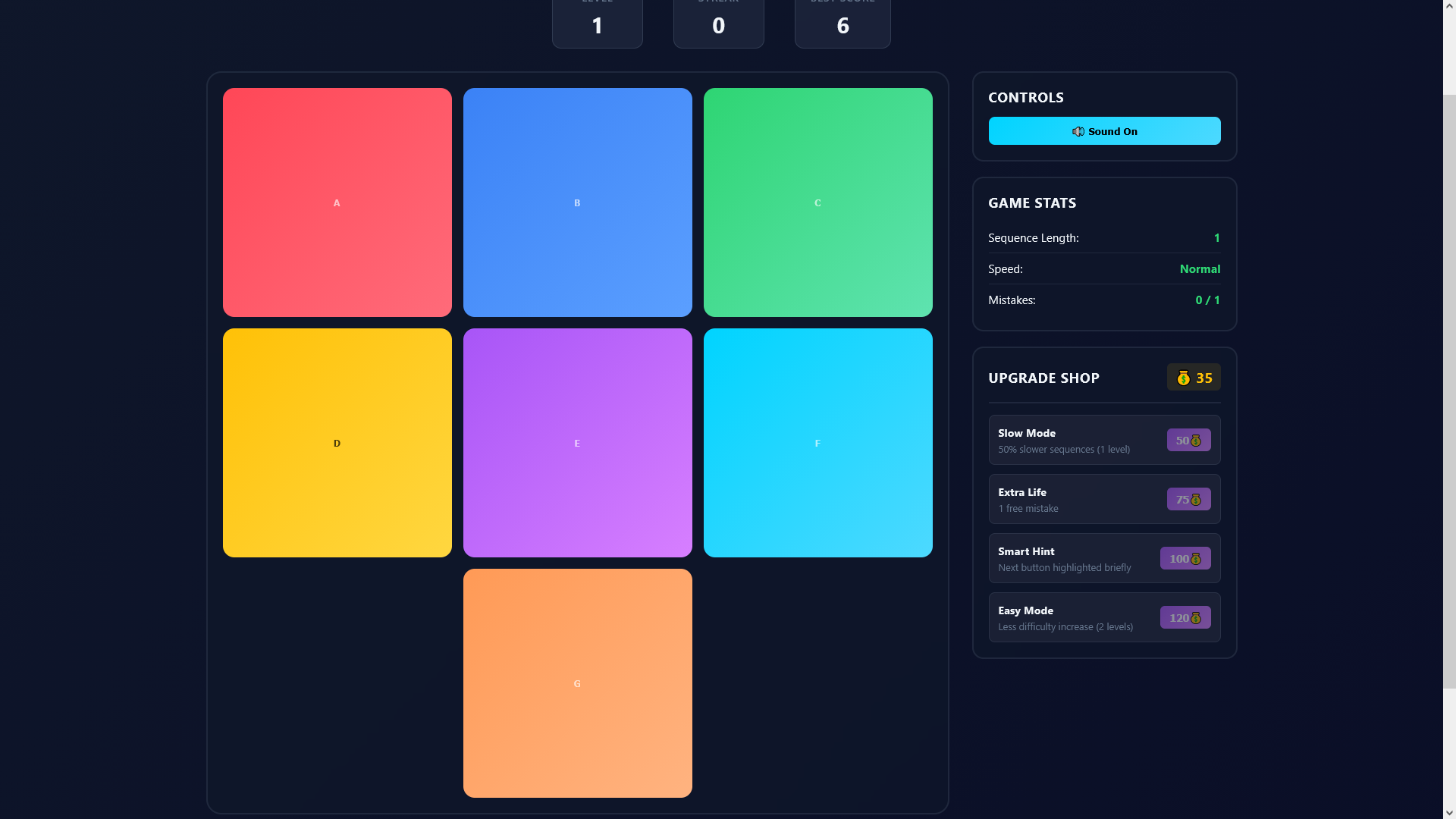Buy Slow Mode for 50 coins
This screenshot has height=819, width=1456.
point(1188,441)
